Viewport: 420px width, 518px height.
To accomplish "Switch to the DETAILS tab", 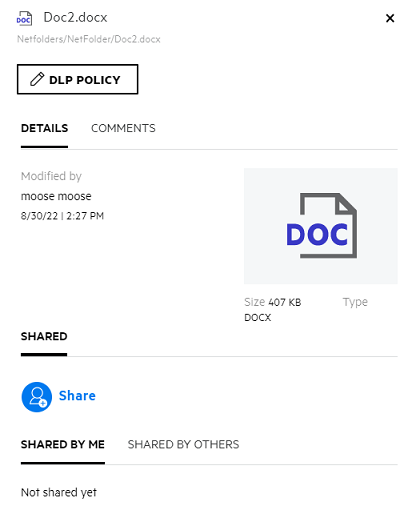I will (44, 128).
